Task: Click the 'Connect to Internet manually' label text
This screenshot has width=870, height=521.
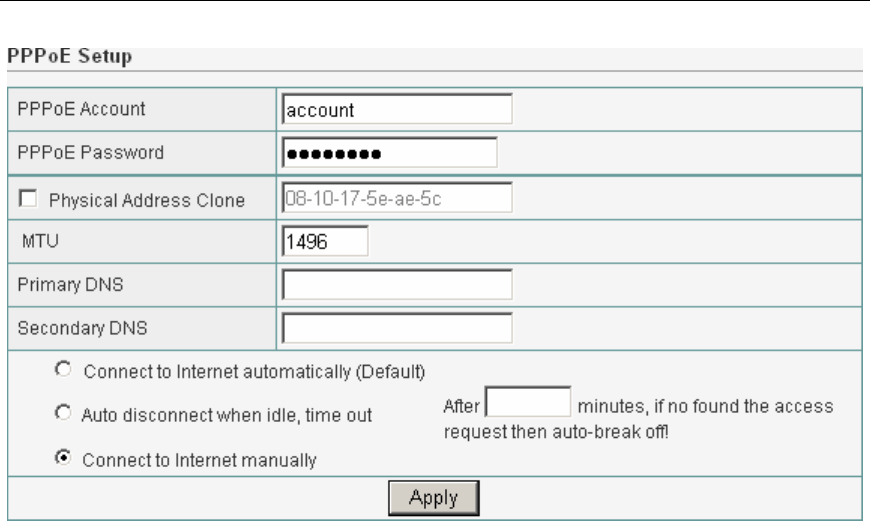Action: [200, 461]
